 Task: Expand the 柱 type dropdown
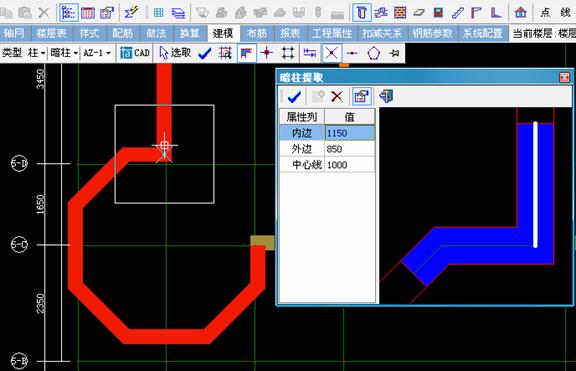tap(36, 53)
